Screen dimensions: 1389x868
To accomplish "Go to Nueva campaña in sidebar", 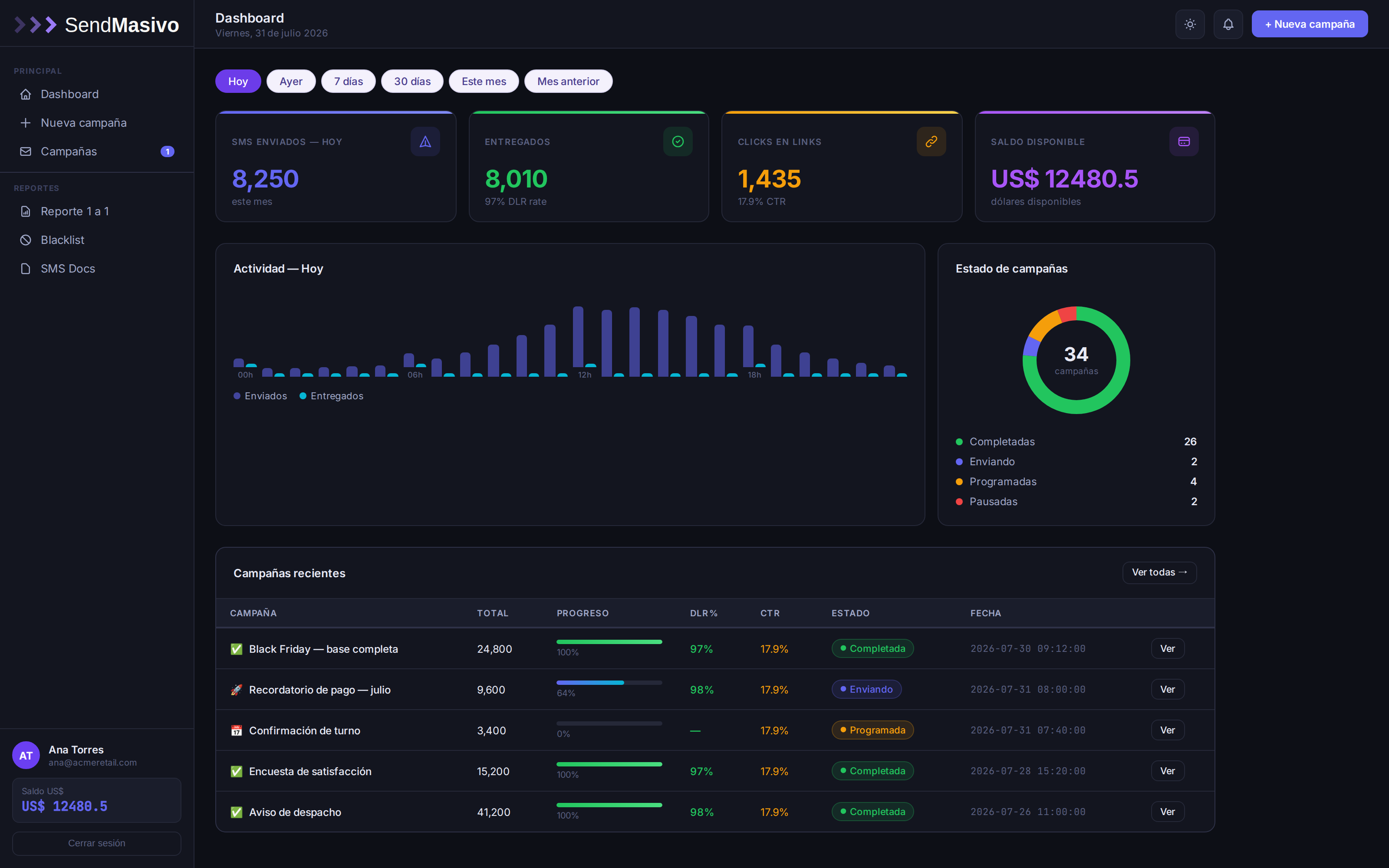I will 97,123.
